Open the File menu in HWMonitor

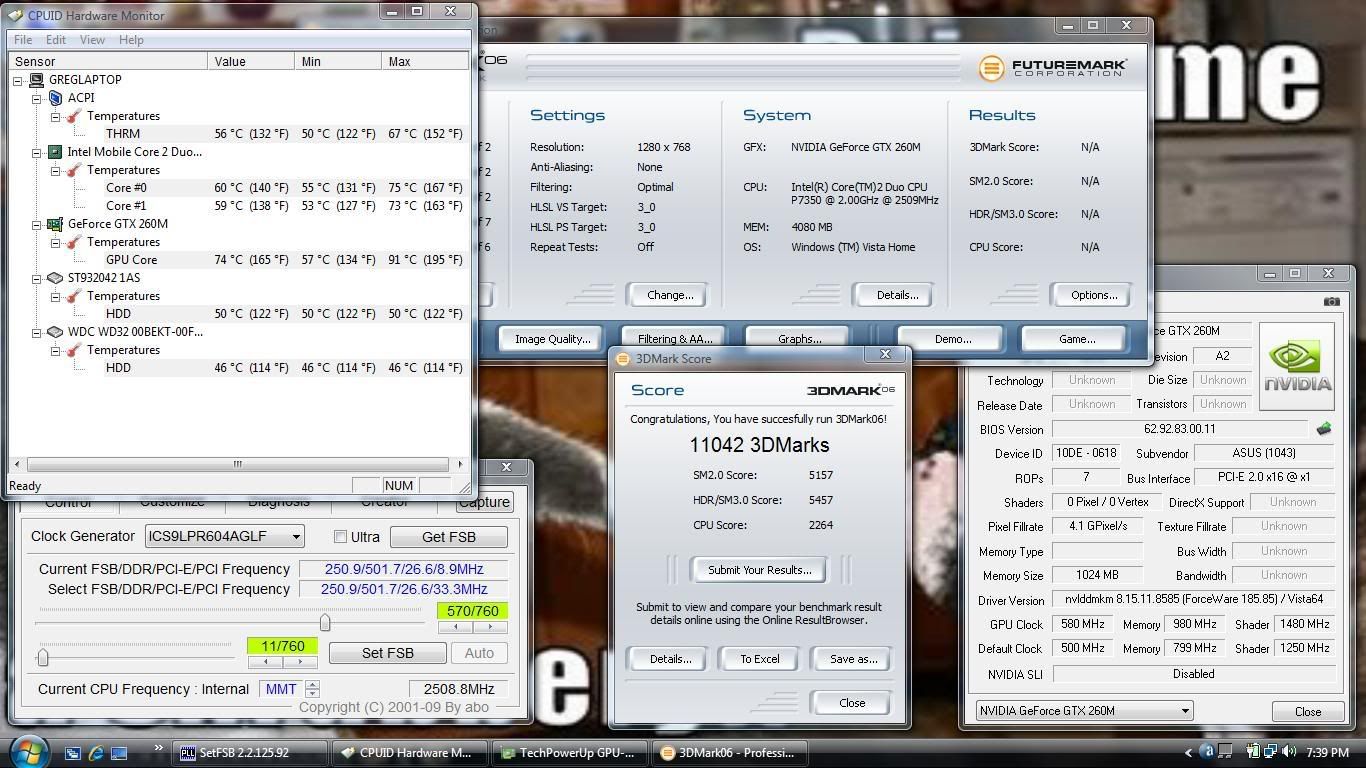point(23,40)
